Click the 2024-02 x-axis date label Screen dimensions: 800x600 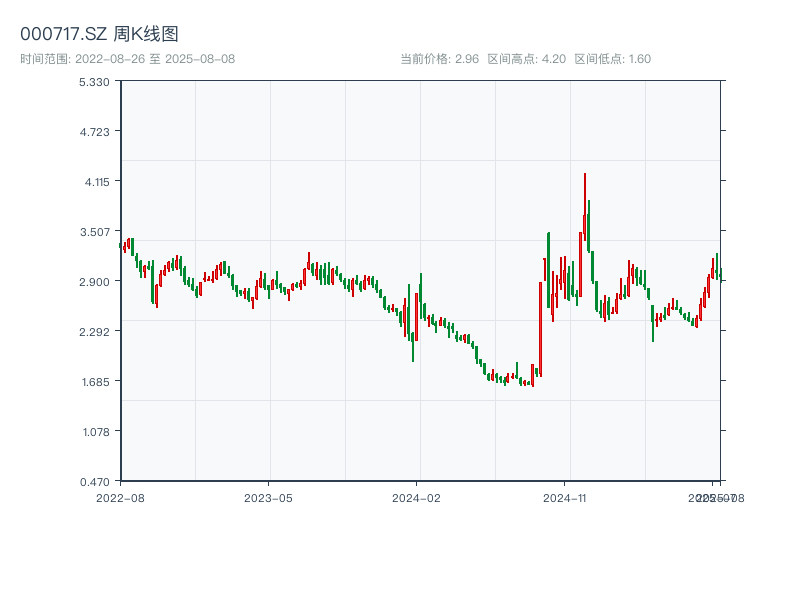tap(416, 497)
